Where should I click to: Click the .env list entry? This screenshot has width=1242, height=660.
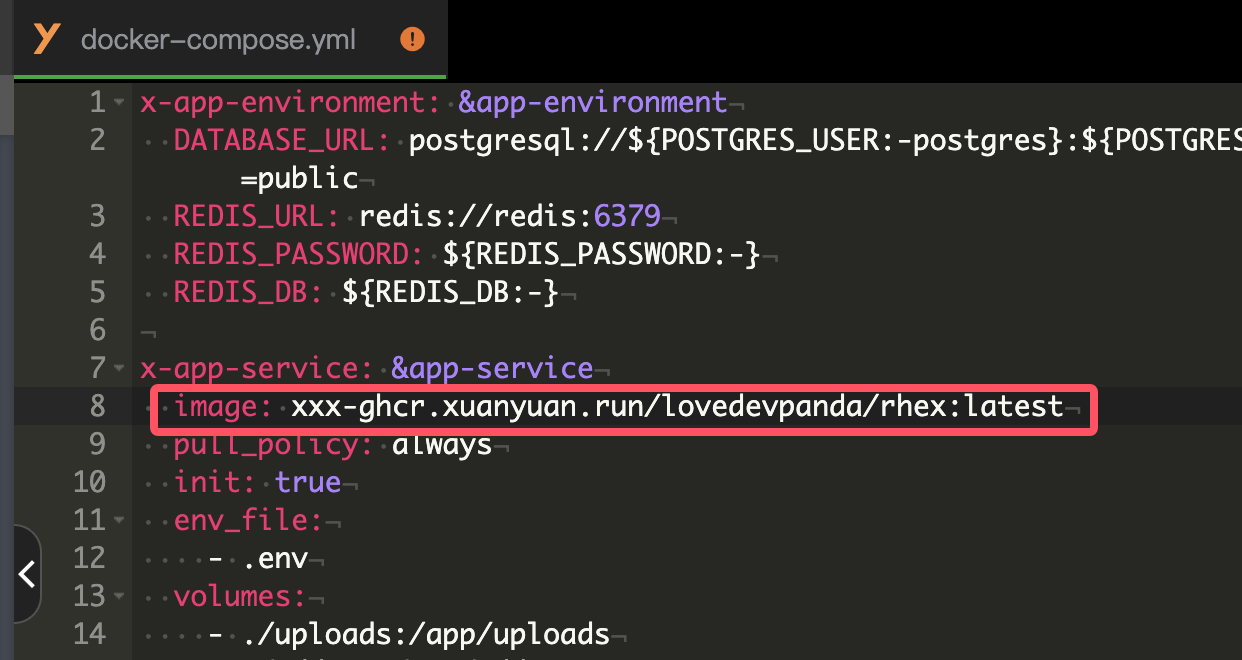tap(274, 559)
